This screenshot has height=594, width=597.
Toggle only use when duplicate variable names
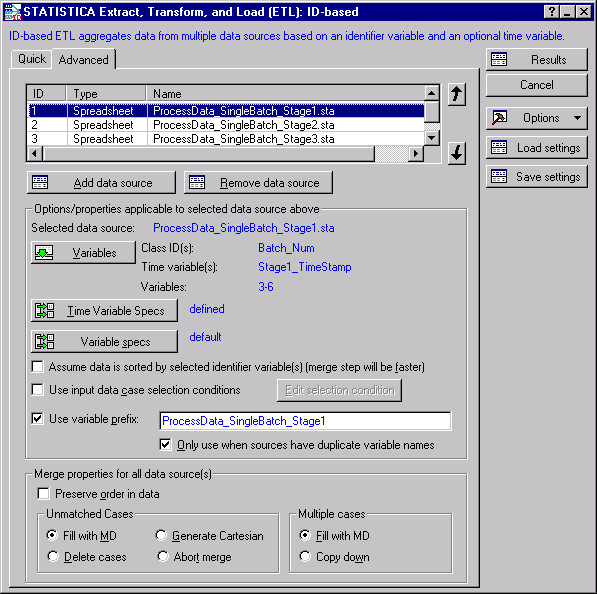[165, 444]
